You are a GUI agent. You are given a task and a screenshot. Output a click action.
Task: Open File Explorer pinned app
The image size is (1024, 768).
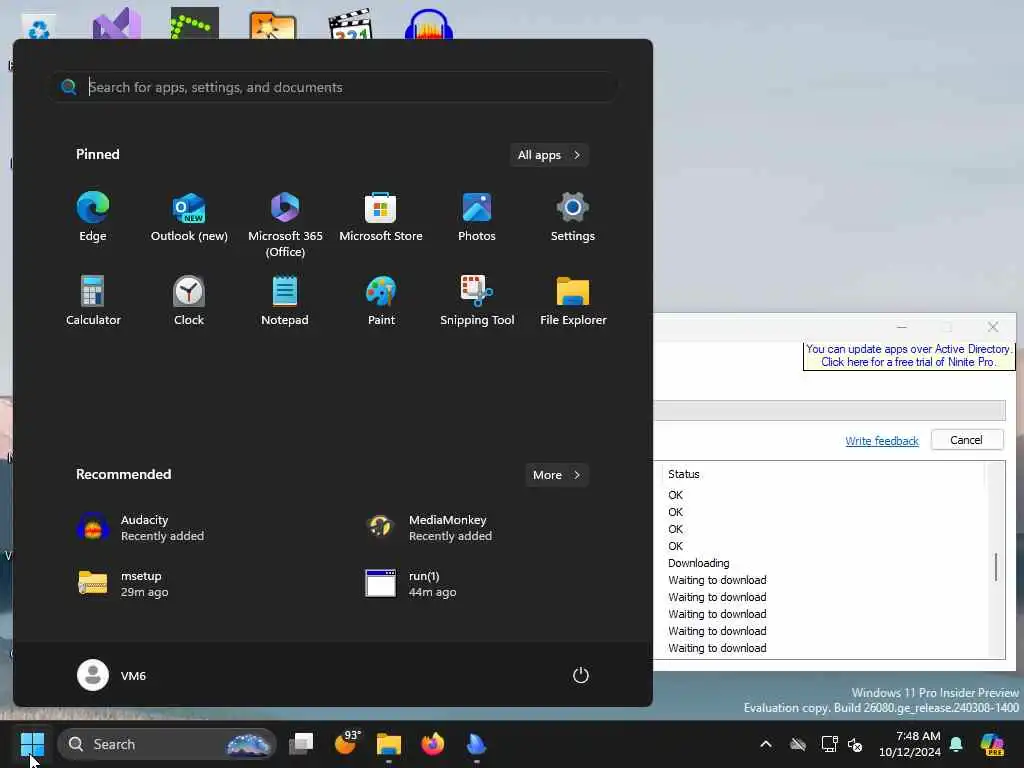coord(573,301)
